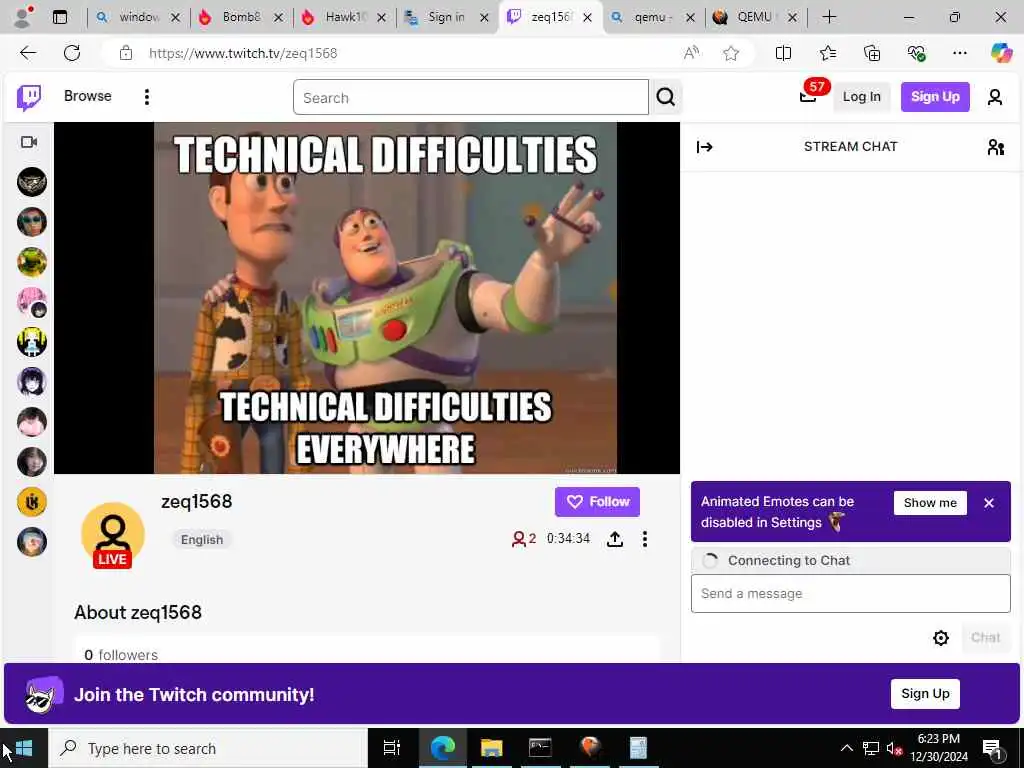Click the English language tag

pos(202,539)
